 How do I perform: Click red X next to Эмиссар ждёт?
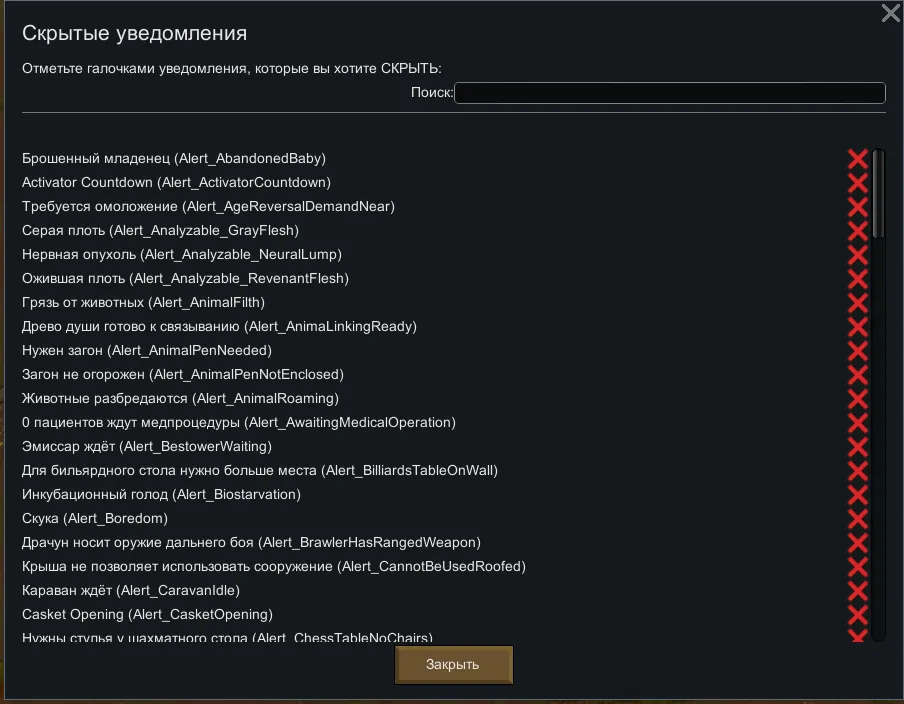858,447
